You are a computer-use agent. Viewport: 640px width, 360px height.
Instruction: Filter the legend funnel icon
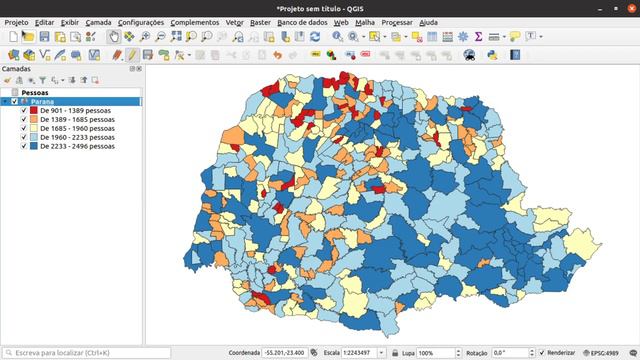click(42, 80)
